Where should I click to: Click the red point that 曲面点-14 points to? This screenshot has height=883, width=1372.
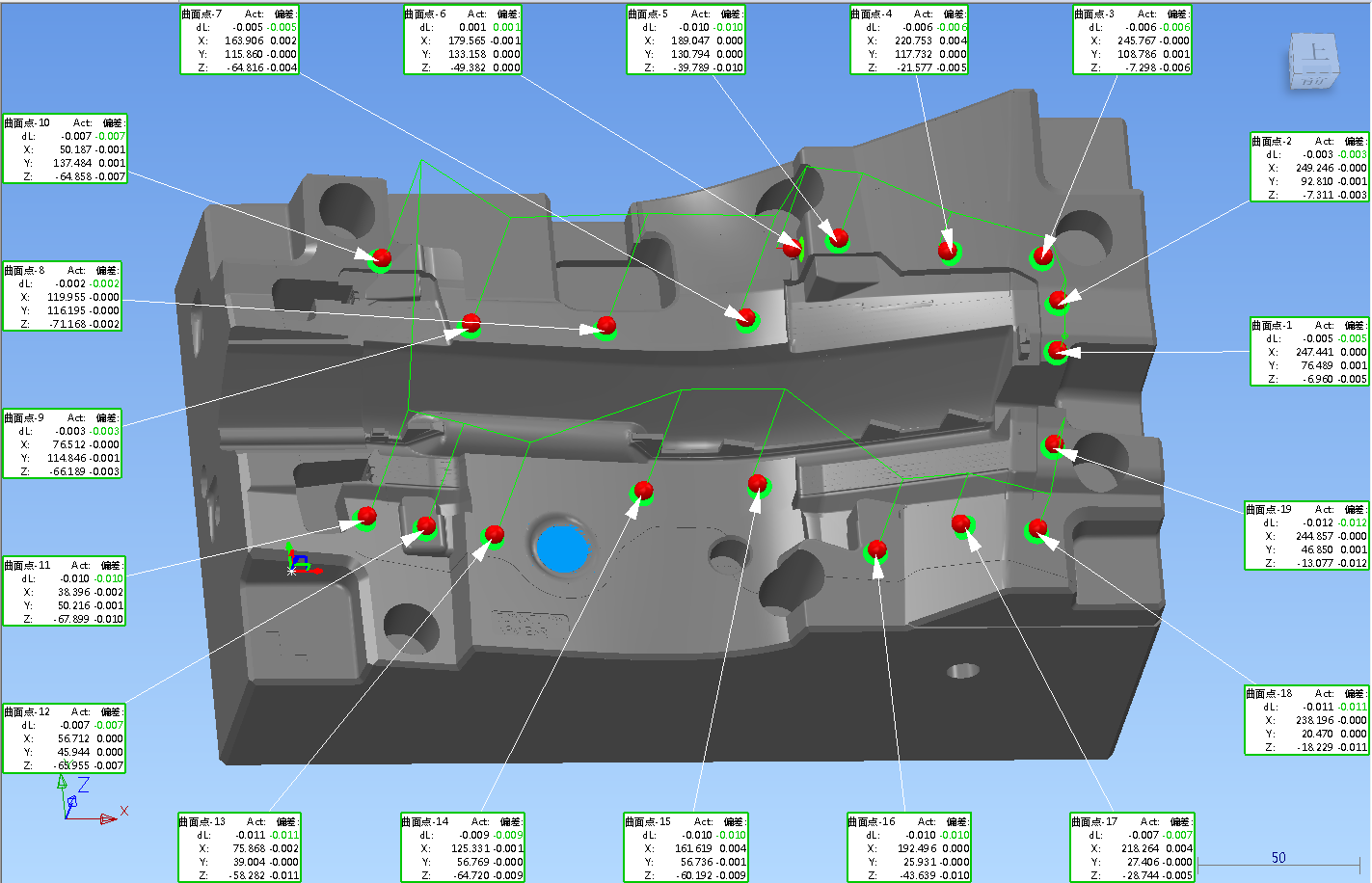(x=643, y=491)
